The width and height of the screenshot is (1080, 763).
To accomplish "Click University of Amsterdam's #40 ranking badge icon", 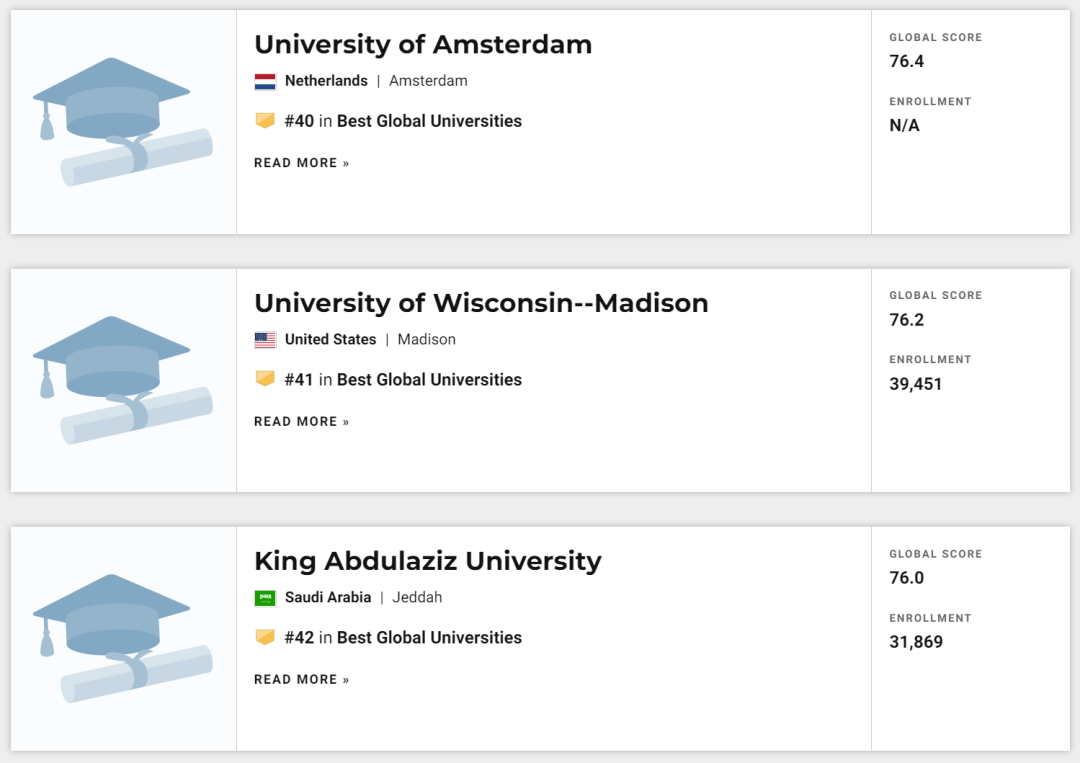I will coord(265,121).
